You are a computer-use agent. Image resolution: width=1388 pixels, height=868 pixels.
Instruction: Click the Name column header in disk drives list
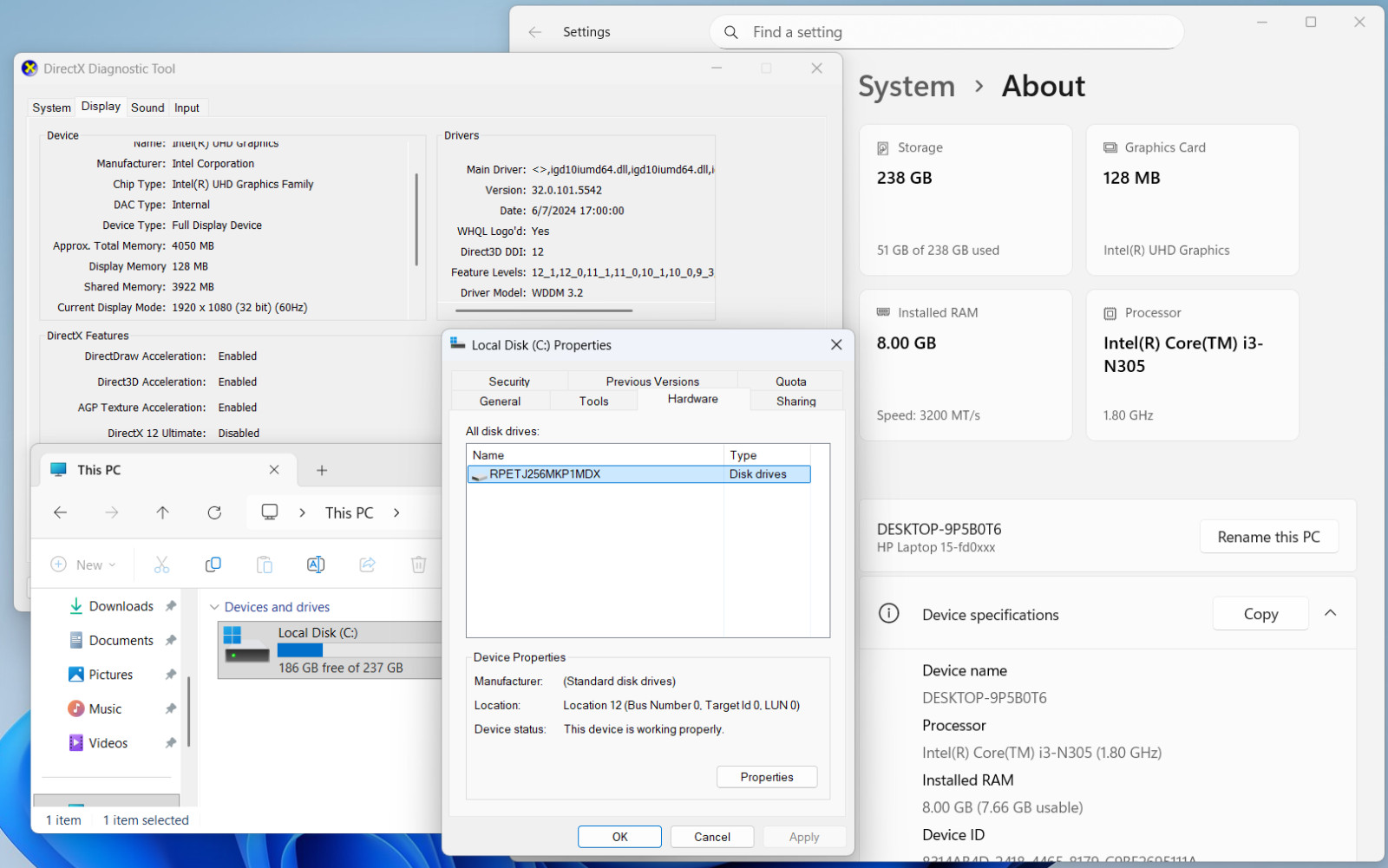(x=596, y=455)
